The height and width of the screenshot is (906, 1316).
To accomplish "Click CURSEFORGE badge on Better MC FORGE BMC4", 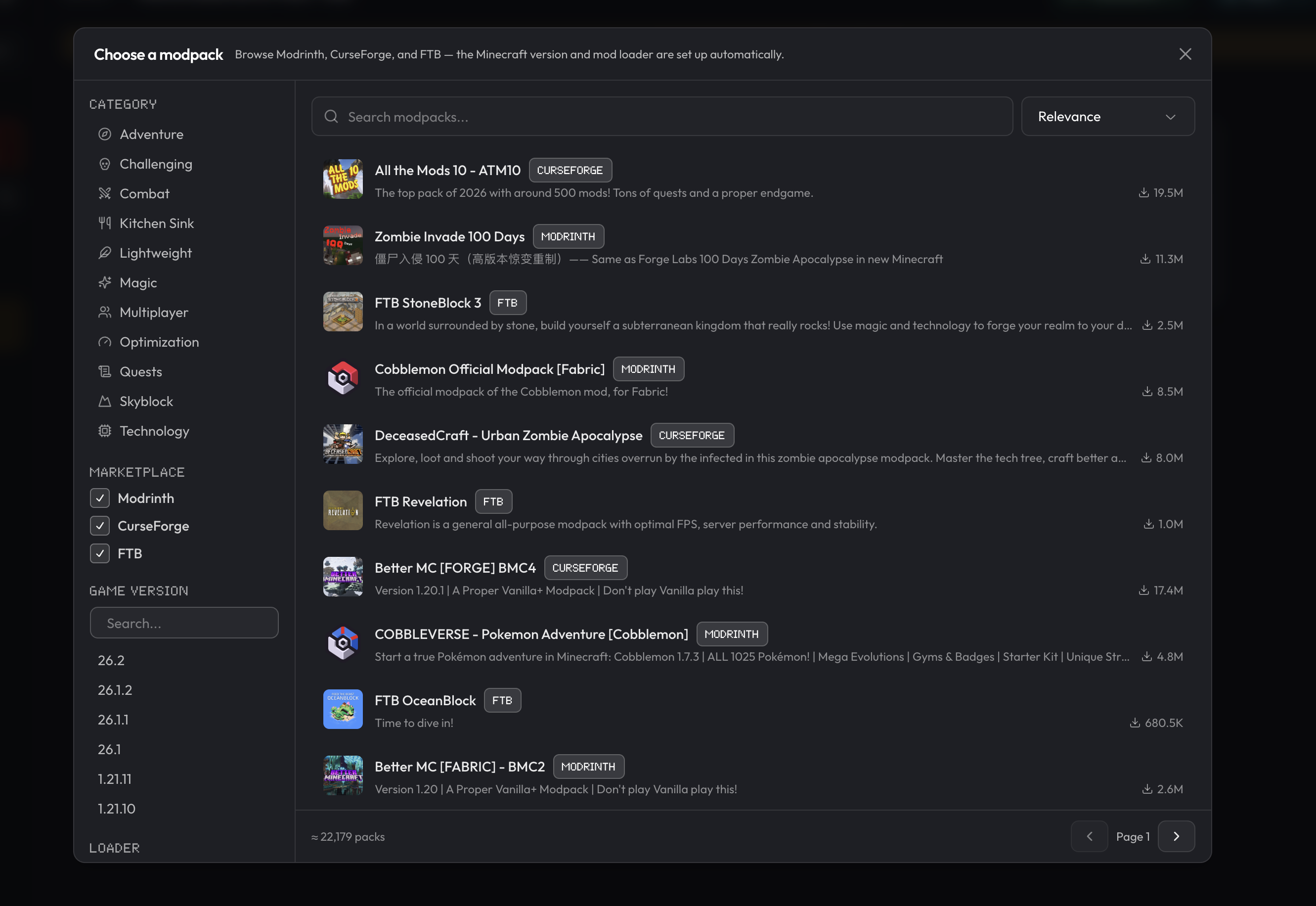I will pos(585,568).
